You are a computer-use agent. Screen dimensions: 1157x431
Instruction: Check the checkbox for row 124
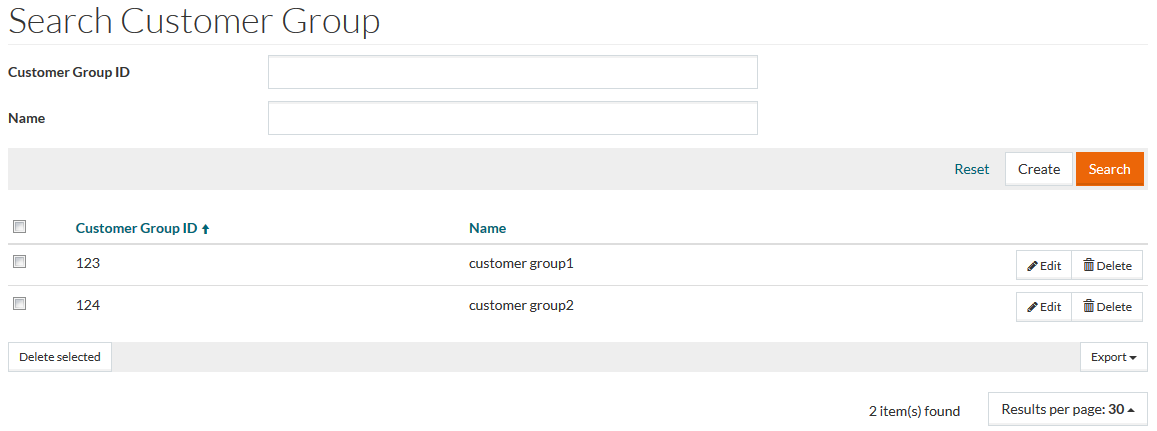19,303
